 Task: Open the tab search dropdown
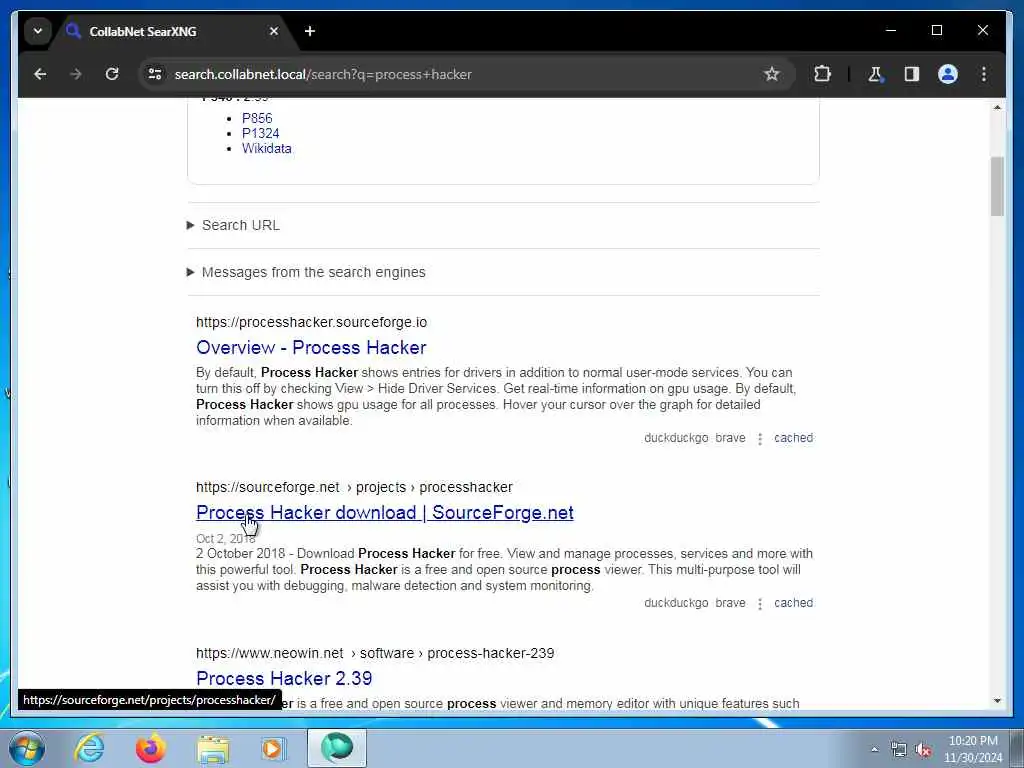coord(38,31)
